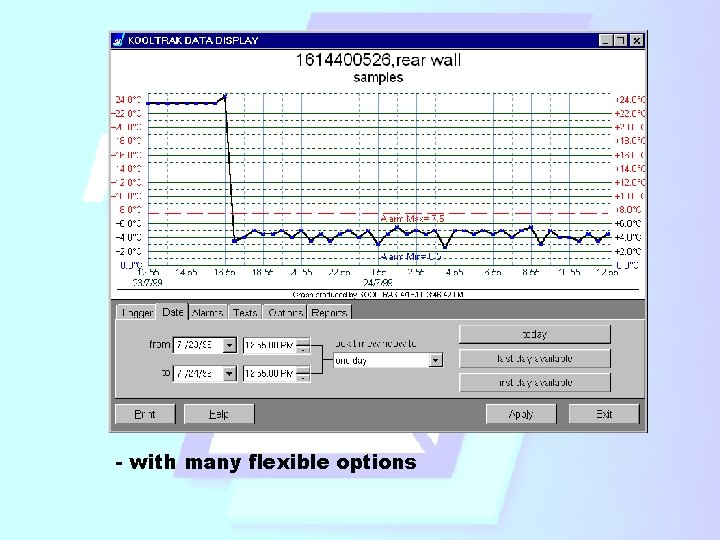Apply the date range settings
The width and height of the screenshot is (720, 540).
[521, 414]
